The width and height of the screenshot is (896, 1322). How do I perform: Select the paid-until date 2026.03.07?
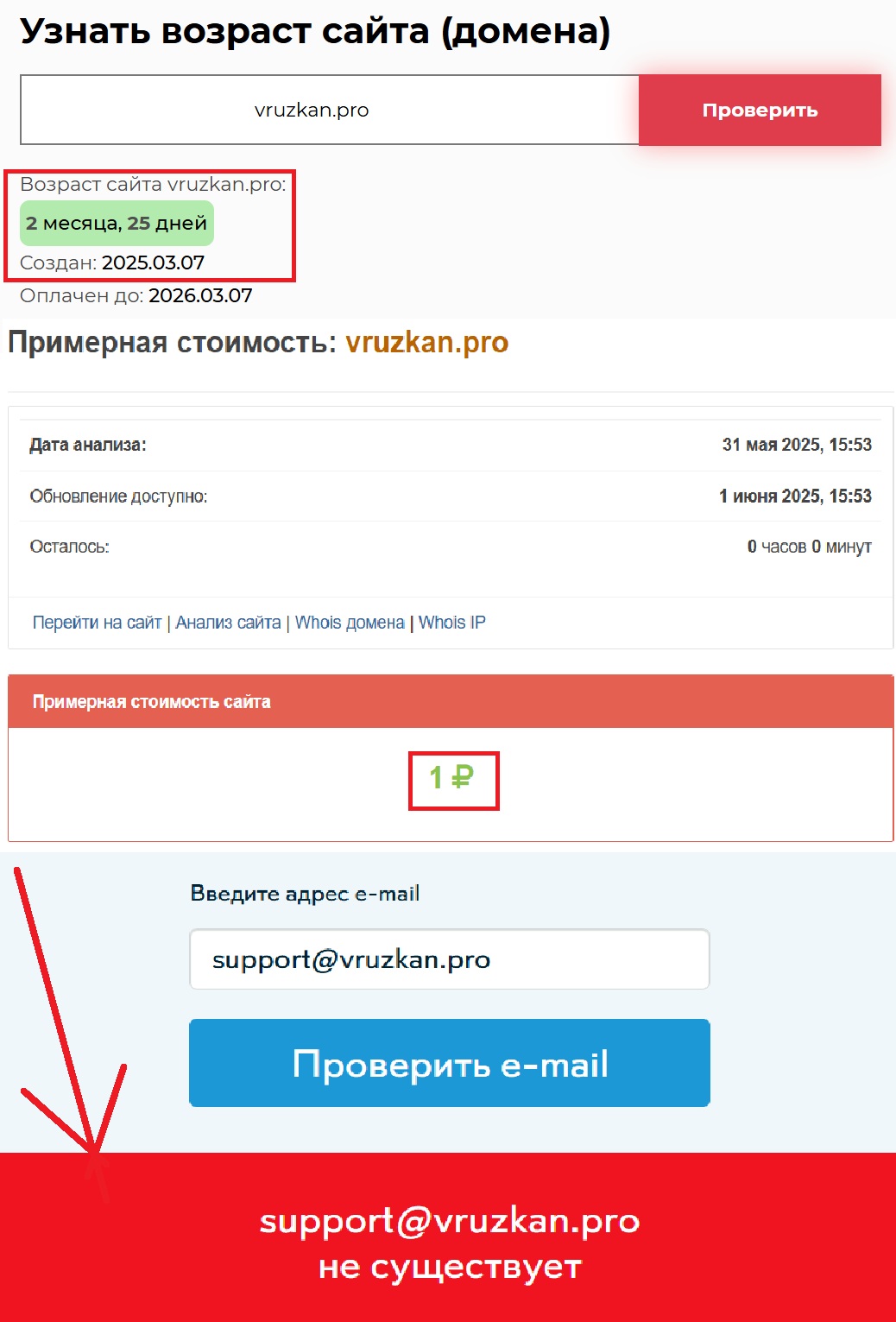200,295
